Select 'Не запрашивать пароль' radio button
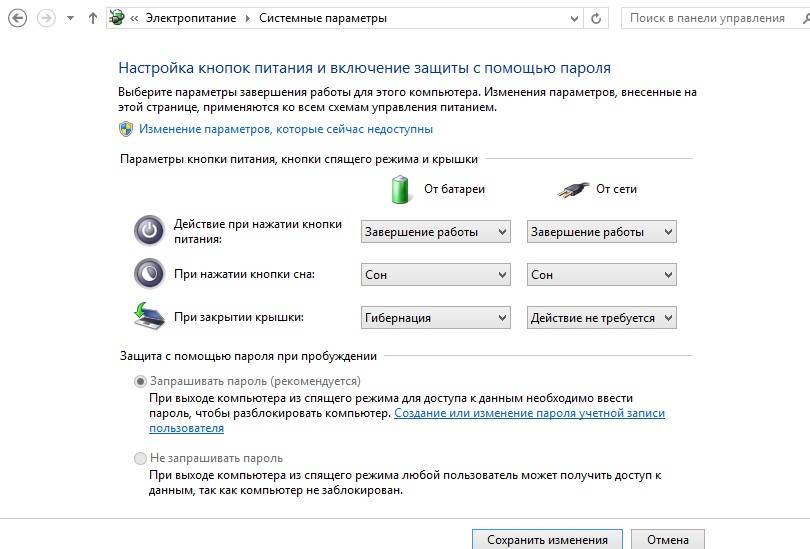The width and height of the screenshot is (810, 549). click(x=140, y=458)
